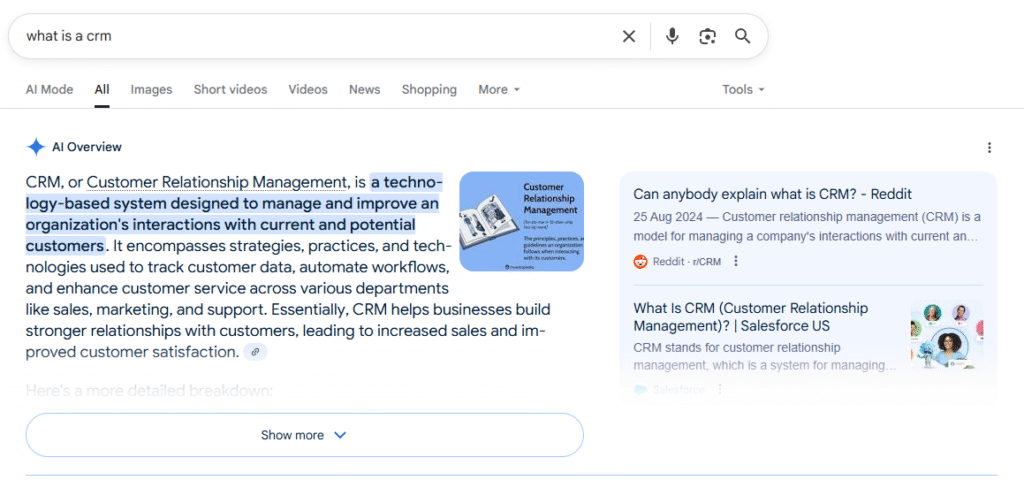Clear the search box with the X icon
Screen dimensions: 1024x488
click(x=628, y=36)
